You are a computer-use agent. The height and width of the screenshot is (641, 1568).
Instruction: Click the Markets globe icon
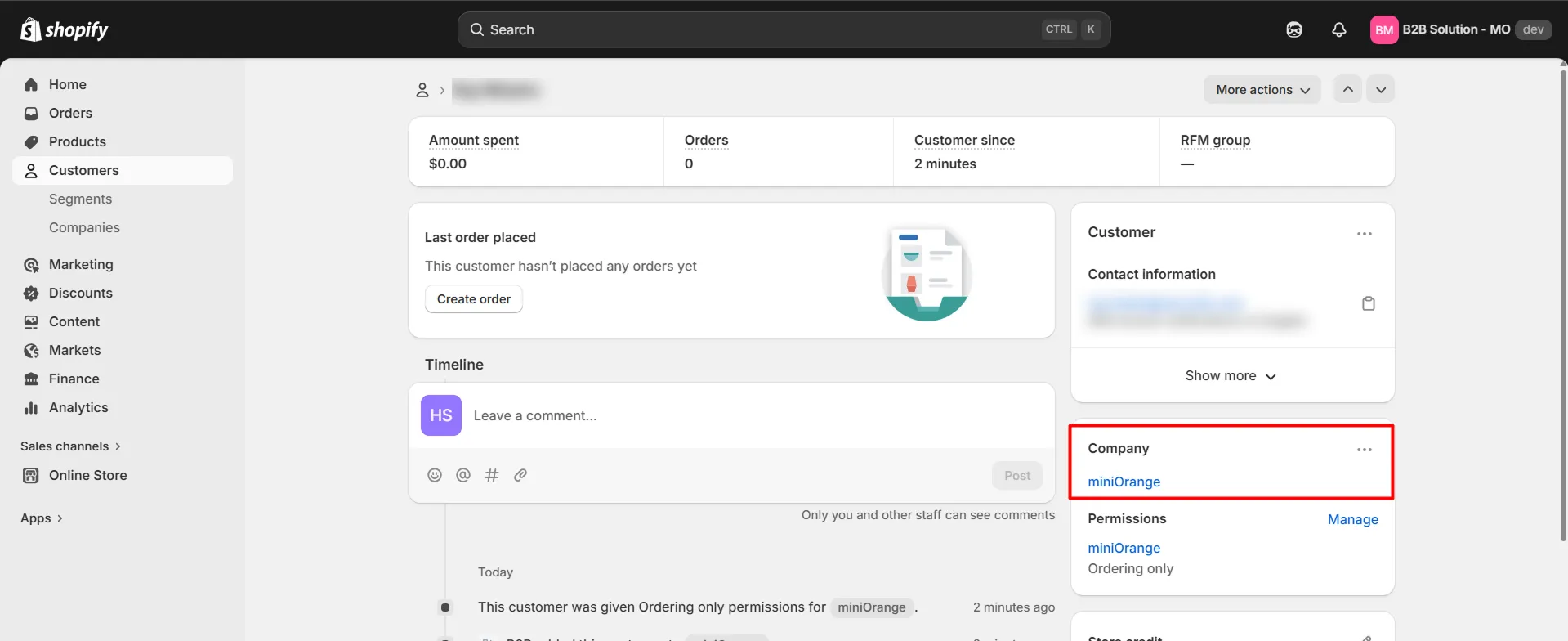(31, 351)
